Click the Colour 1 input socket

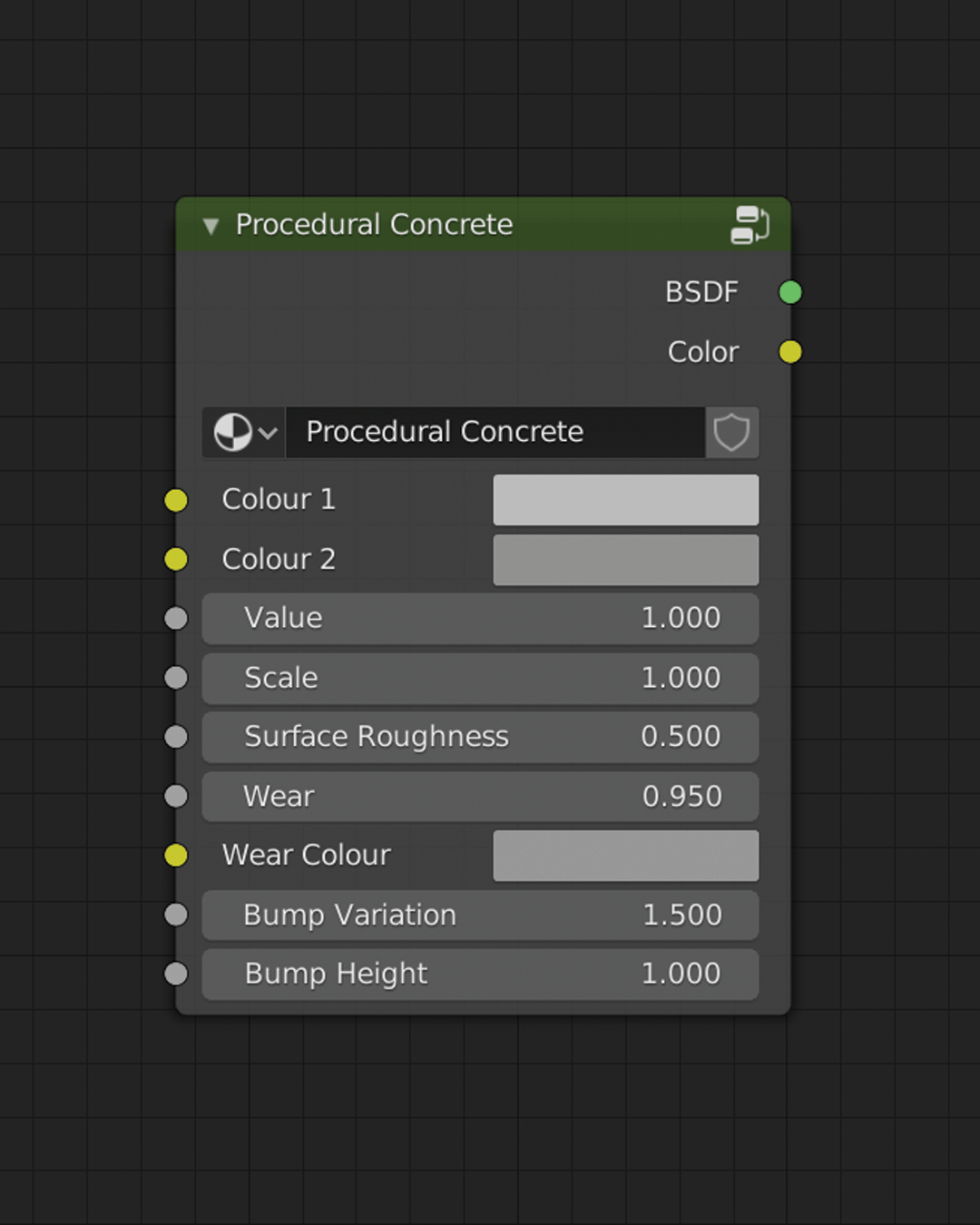point(175,500)
